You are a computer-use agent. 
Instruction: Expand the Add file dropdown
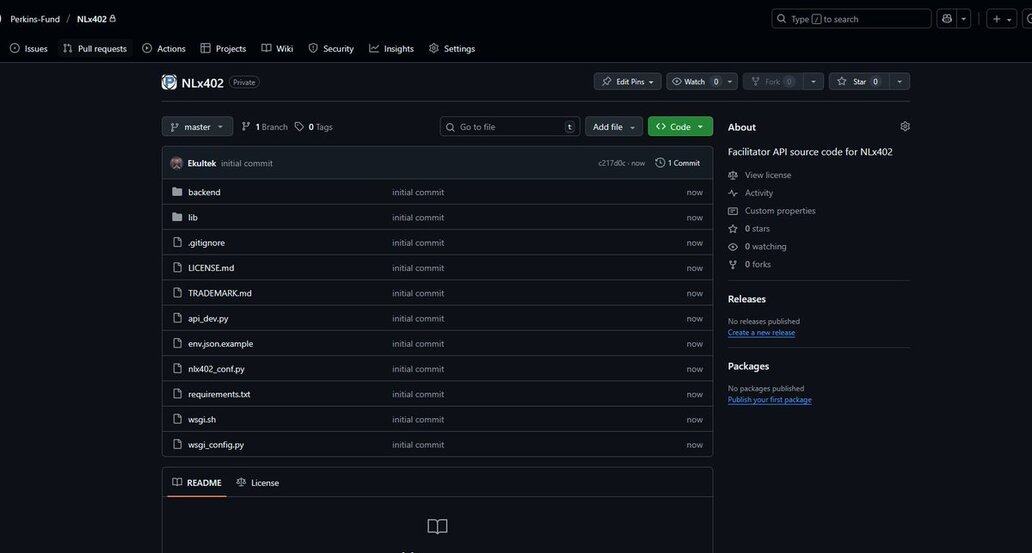(613, 127)
